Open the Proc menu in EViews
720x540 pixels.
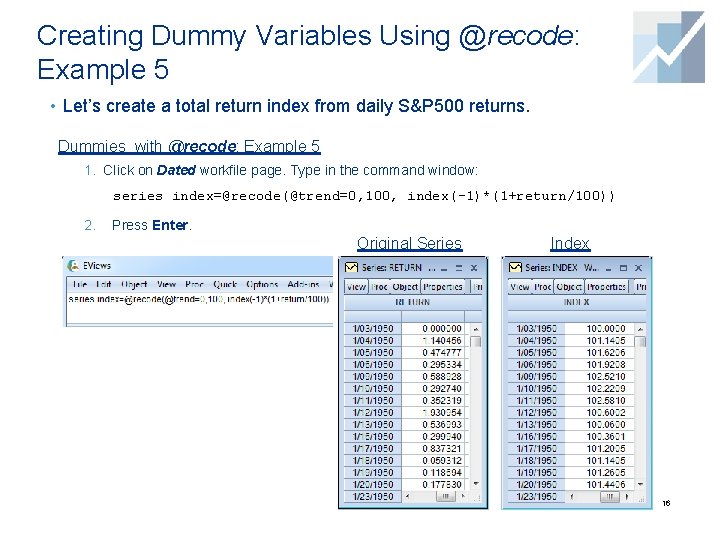click(x=194, y=284)
